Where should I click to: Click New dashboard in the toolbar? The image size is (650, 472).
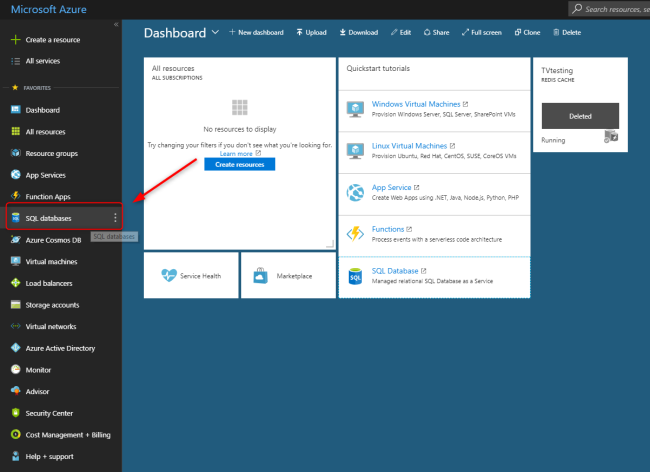click(x=257, y=32)
